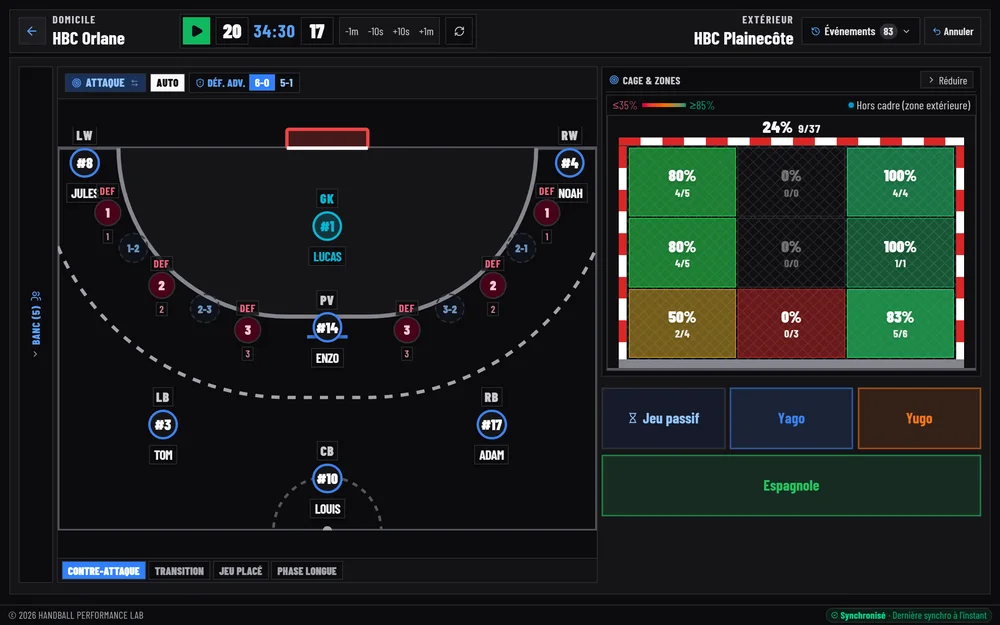Click the goal cage on the court

(327, 138)
